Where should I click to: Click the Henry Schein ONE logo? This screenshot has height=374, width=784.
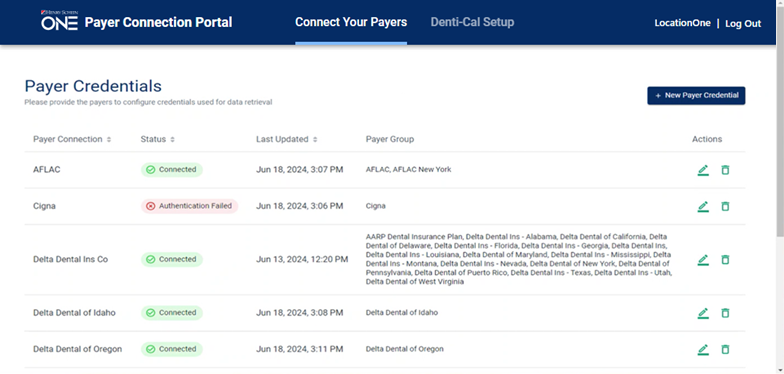pos(59,20)
